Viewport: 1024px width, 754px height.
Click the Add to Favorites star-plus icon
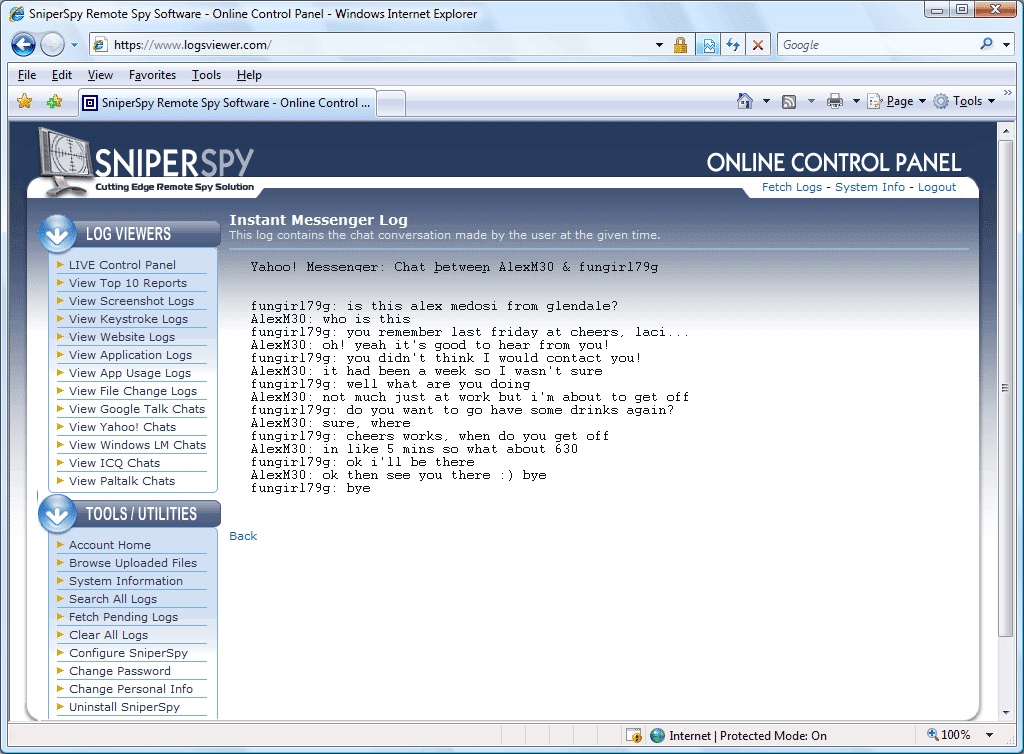[x=54, y=102]
